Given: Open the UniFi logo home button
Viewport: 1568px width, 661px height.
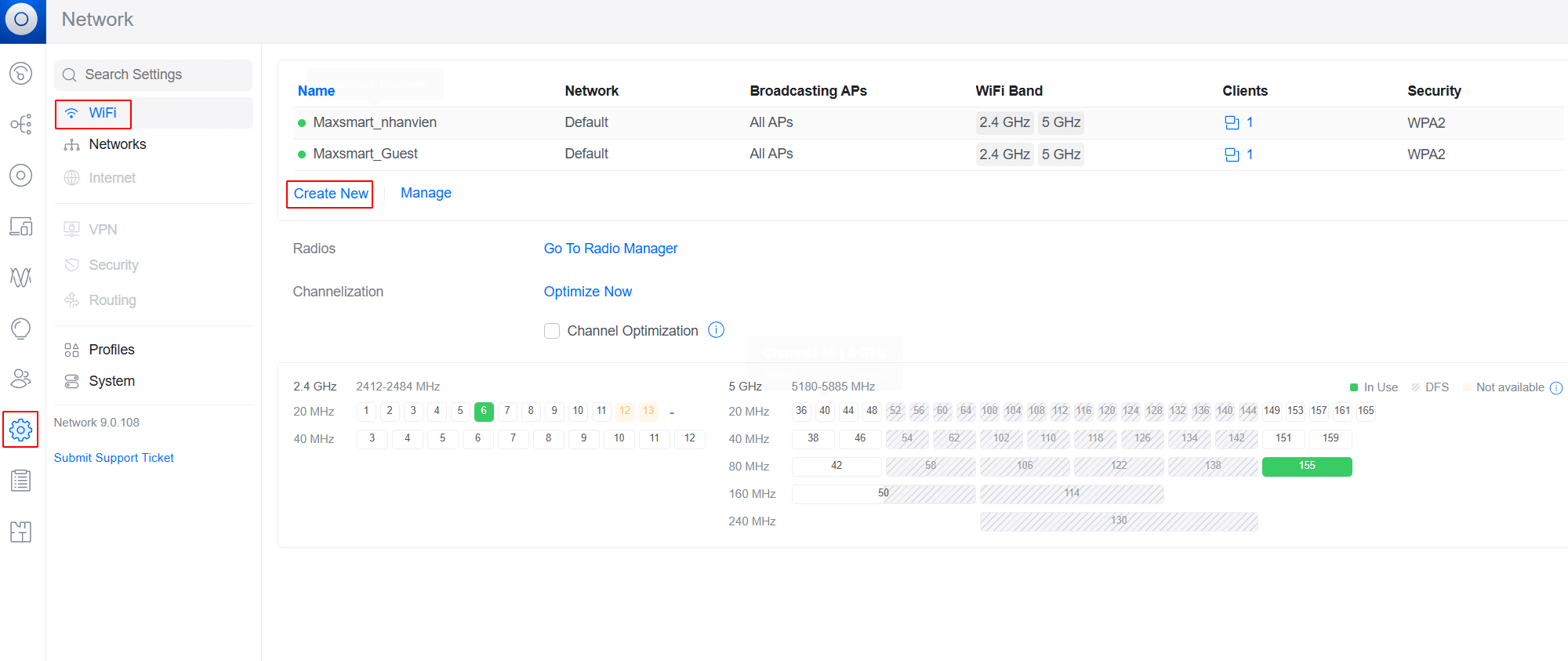Looking at the screenshot, I should coord(21,20).
